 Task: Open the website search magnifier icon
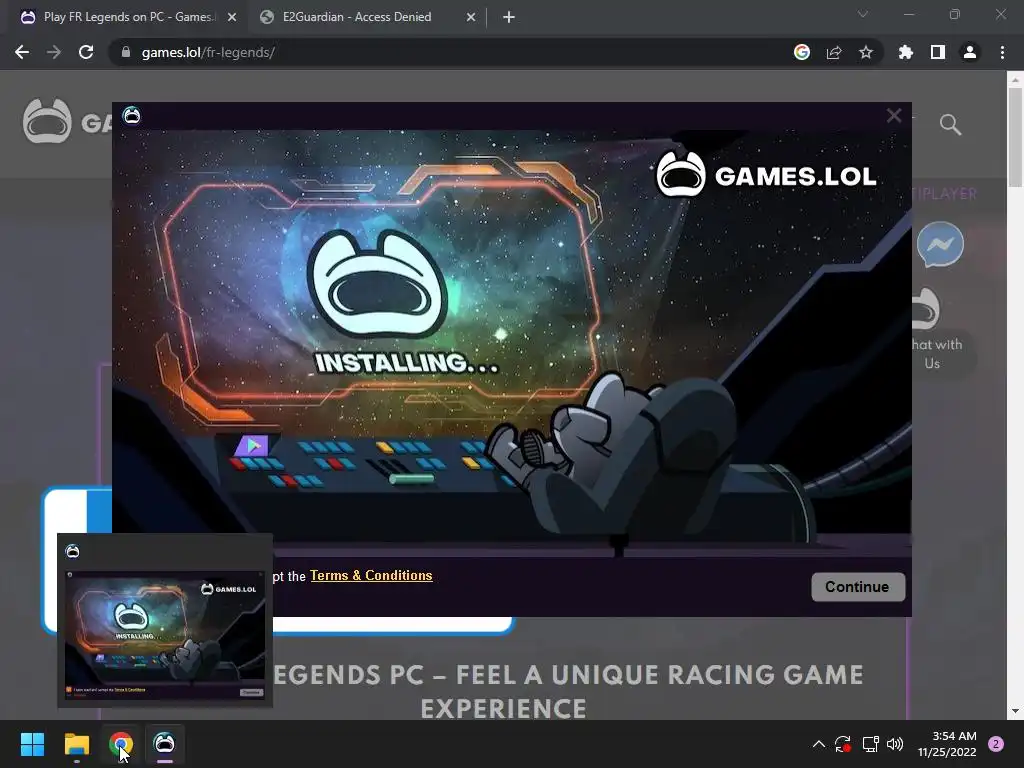(950, 124)
